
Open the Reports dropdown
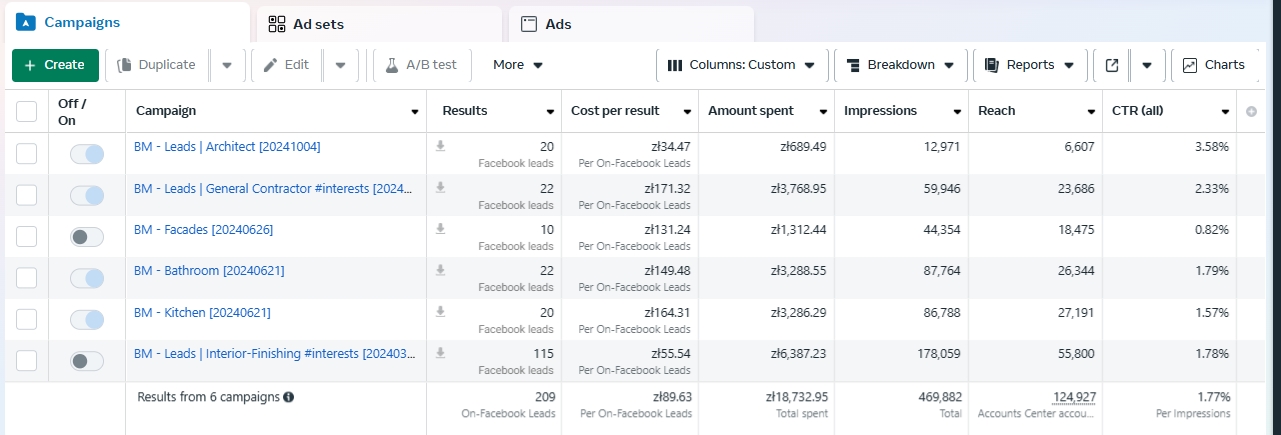1030,65
